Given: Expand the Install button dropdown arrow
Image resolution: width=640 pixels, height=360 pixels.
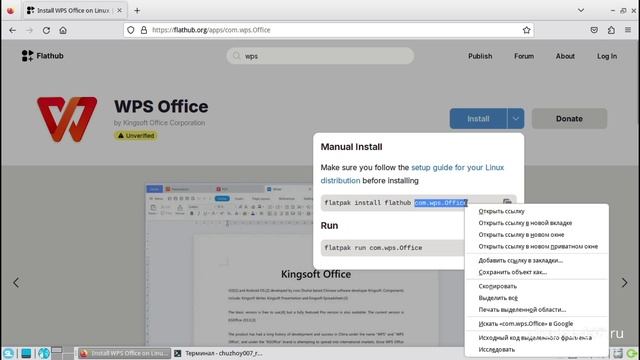Looking at the screenshot, I should [x=516, y=119].
